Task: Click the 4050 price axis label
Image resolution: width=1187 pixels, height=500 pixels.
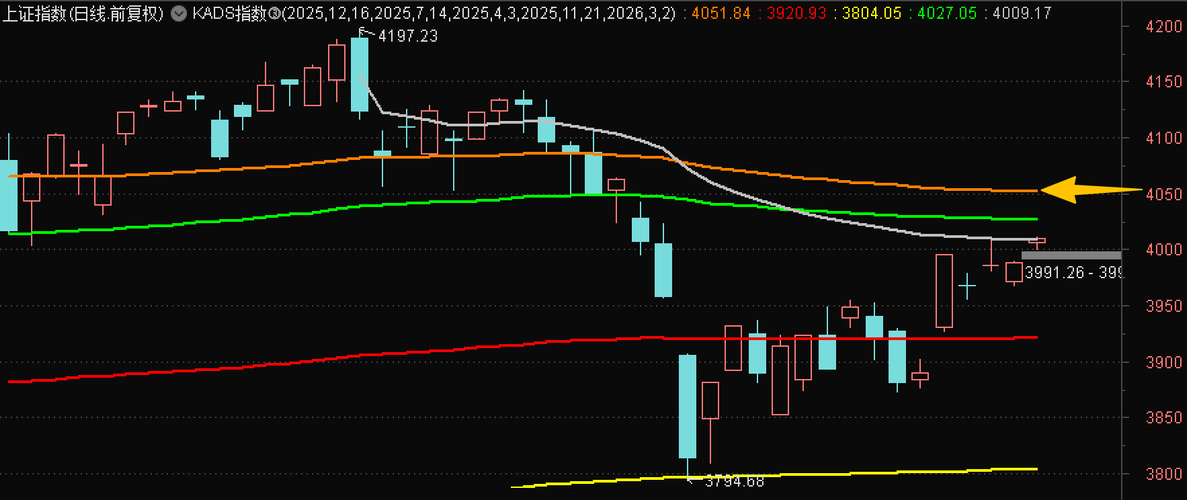Action: (1163, 194)
